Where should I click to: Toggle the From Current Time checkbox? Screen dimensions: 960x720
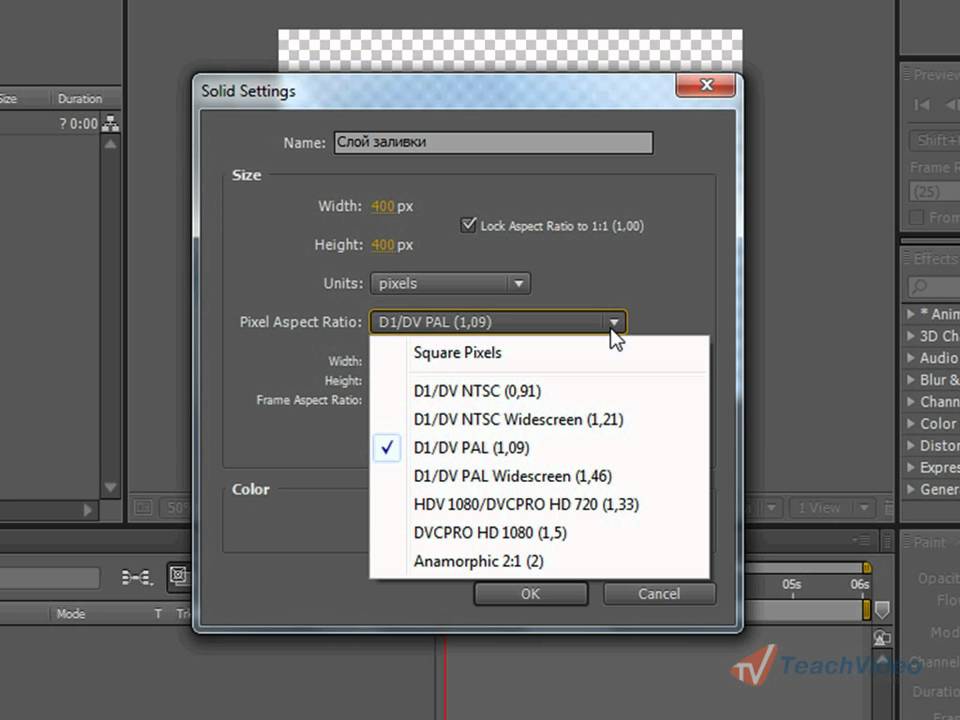(x=917, y=217)
